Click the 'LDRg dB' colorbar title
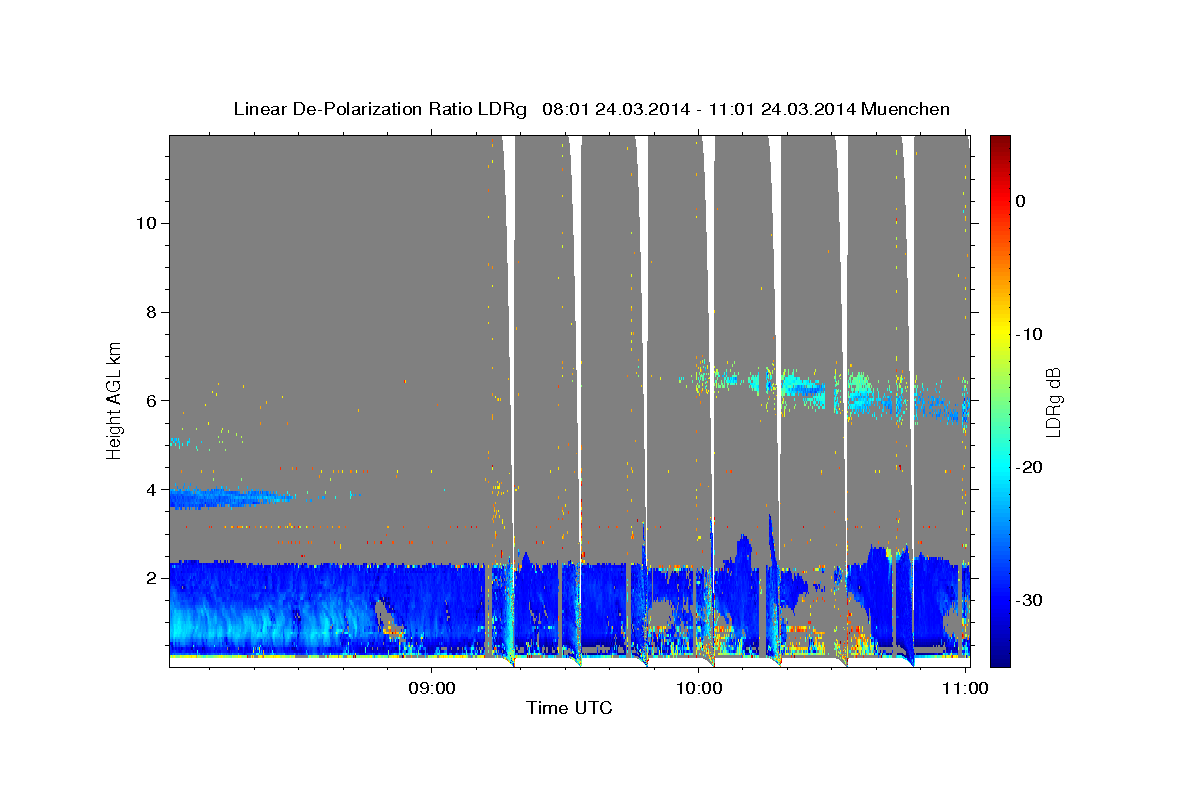Image resolution: width=1200 pixels, height=800 pixels. (x=1054, y=401)
